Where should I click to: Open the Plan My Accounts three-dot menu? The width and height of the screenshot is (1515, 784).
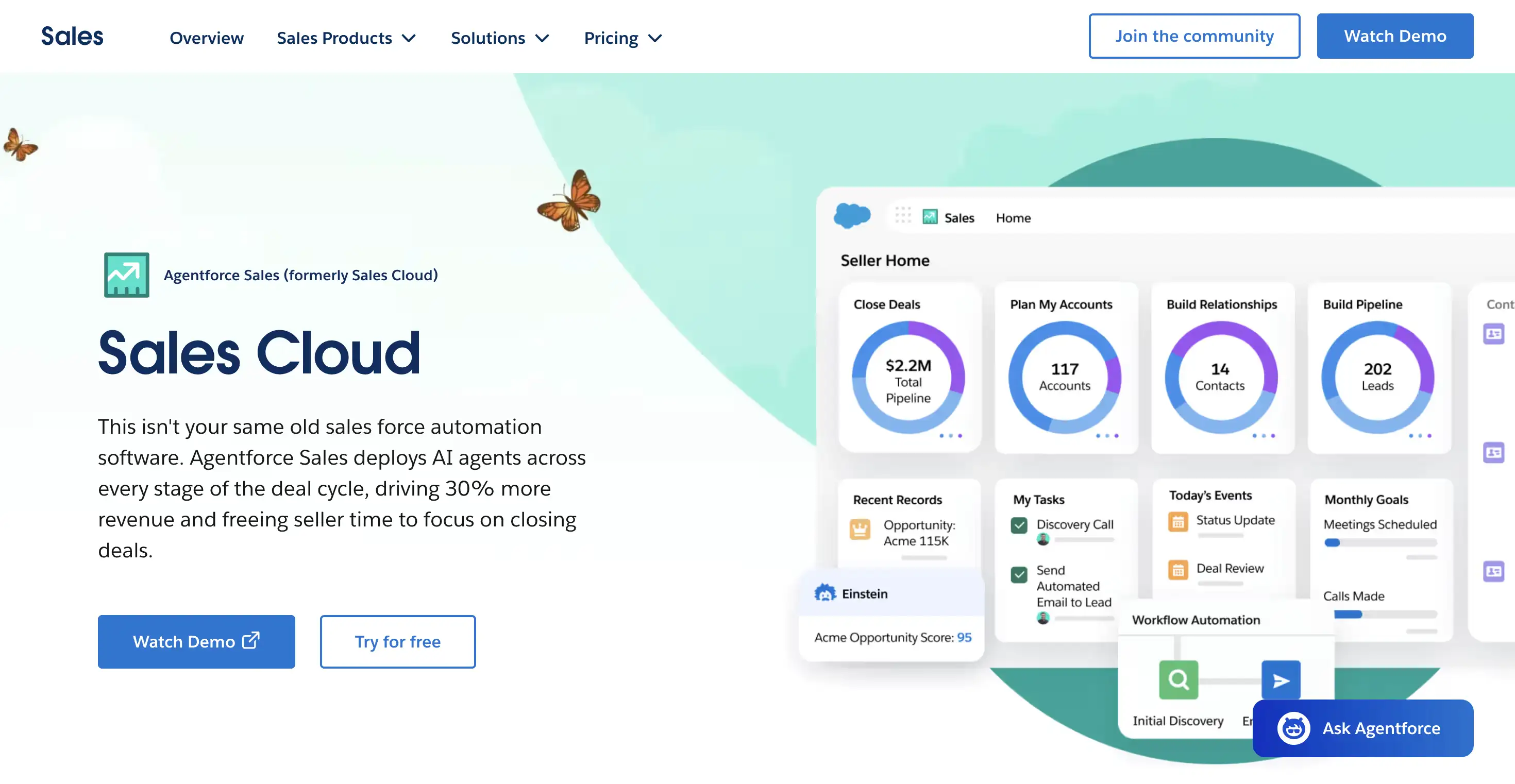point(1107,435)
